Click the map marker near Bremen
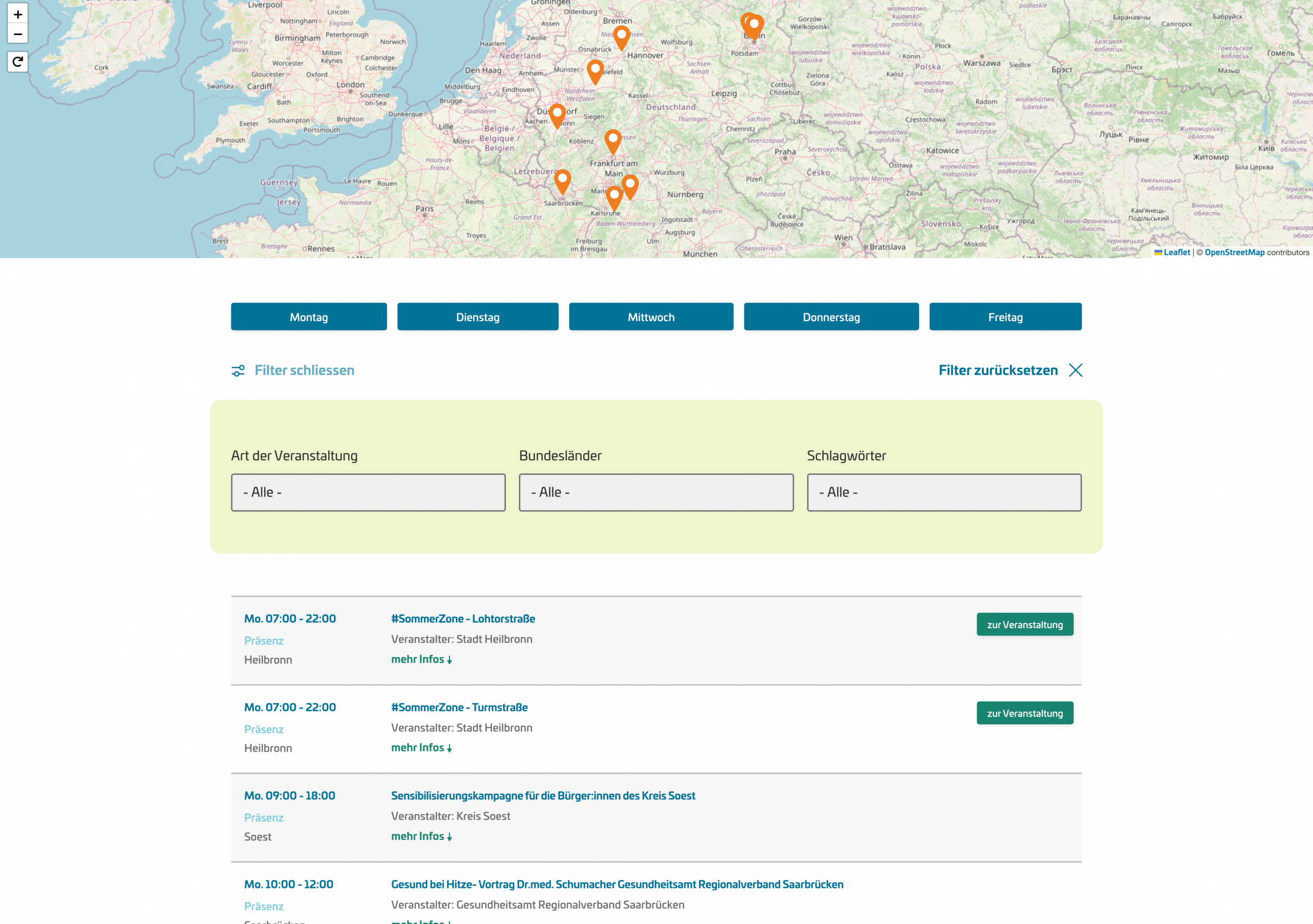The image size is (1313, 924). [x=621, y=37]
